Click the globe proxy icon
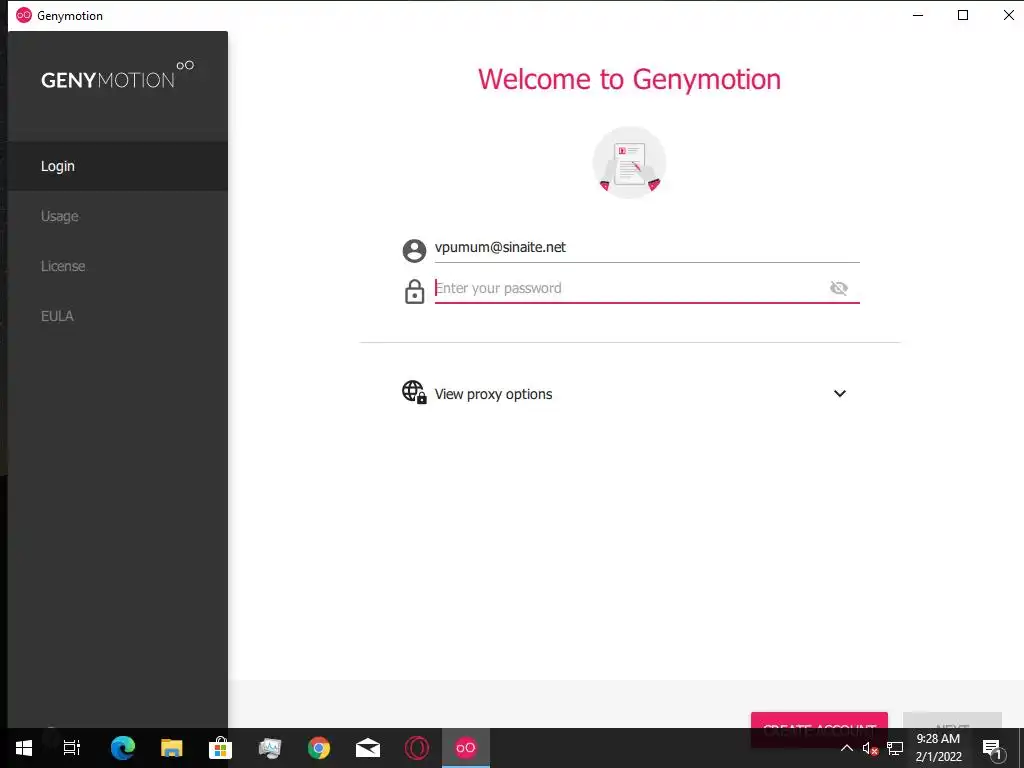Viewport: 1024px width, 768px height. tap(414, 392)
